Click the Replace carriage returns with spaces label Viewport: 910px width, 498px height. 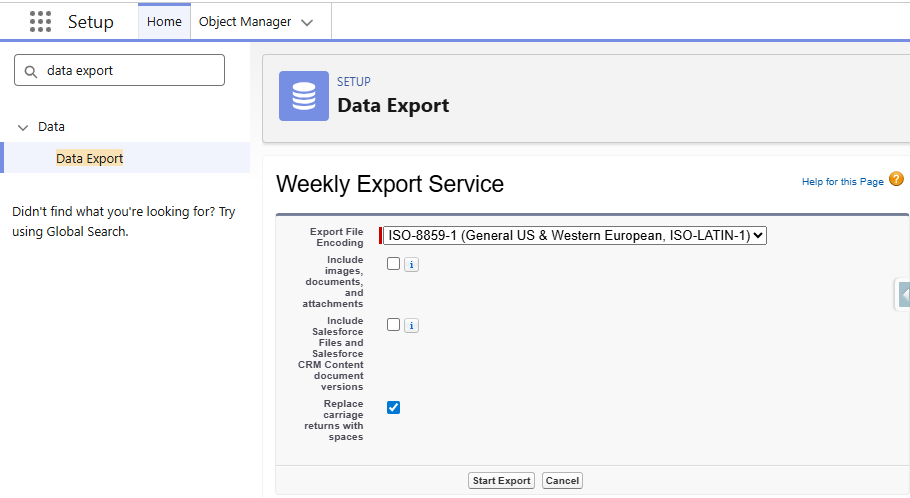pyautogui.click(x=334, y=420)
